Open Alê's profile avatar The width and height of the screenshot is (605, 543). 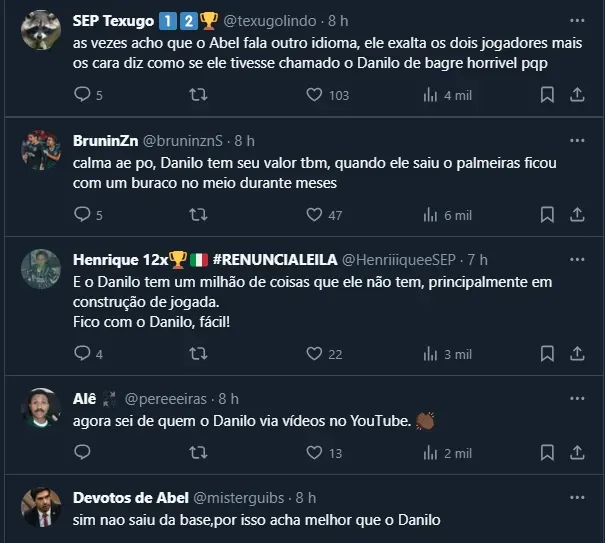coord(41,408)
